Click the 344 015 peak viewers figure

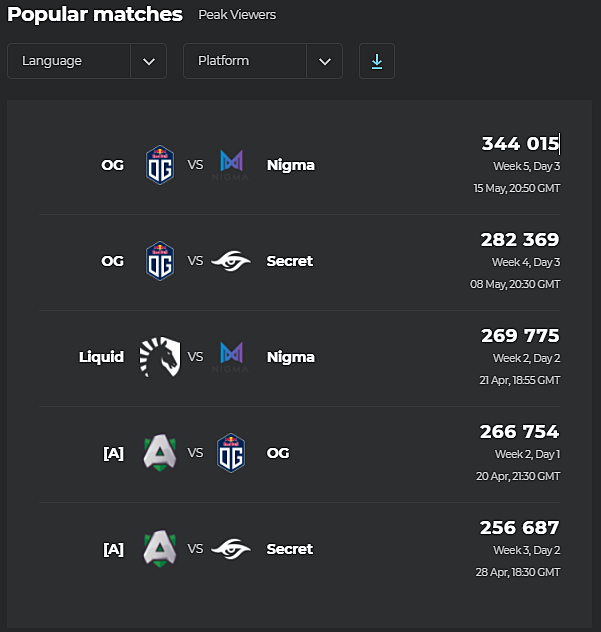click(519, 144)
